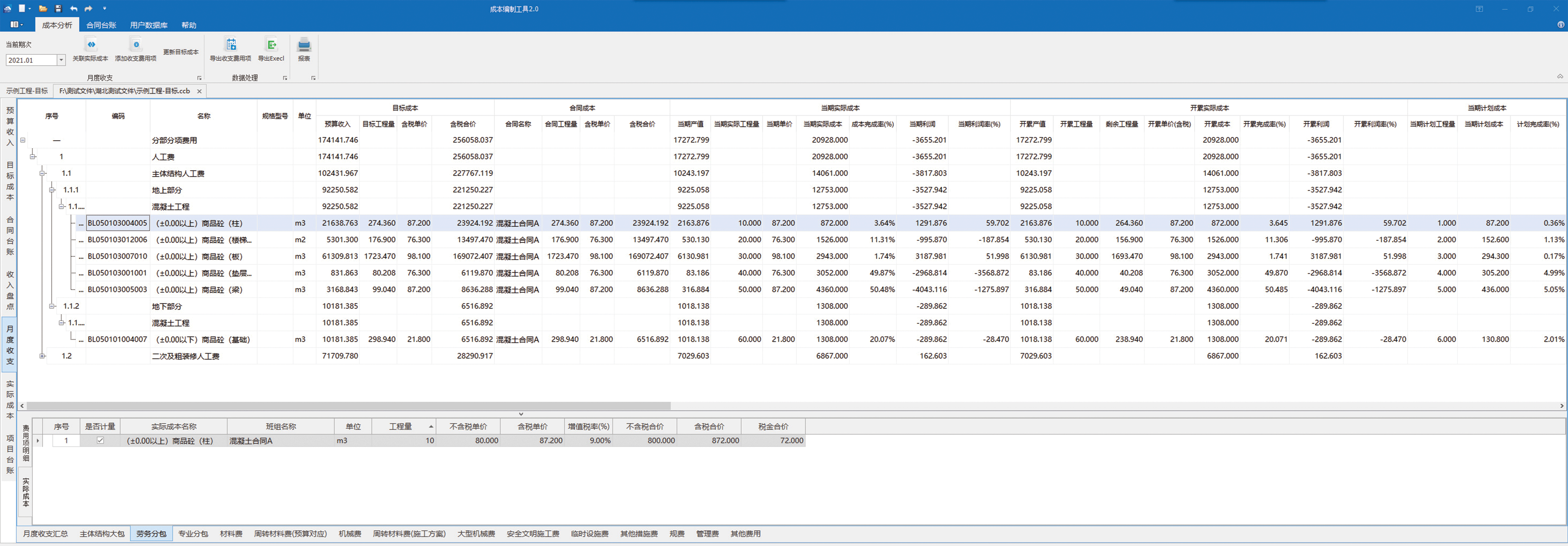Collapse the 分部分项费用 root node

23,140
